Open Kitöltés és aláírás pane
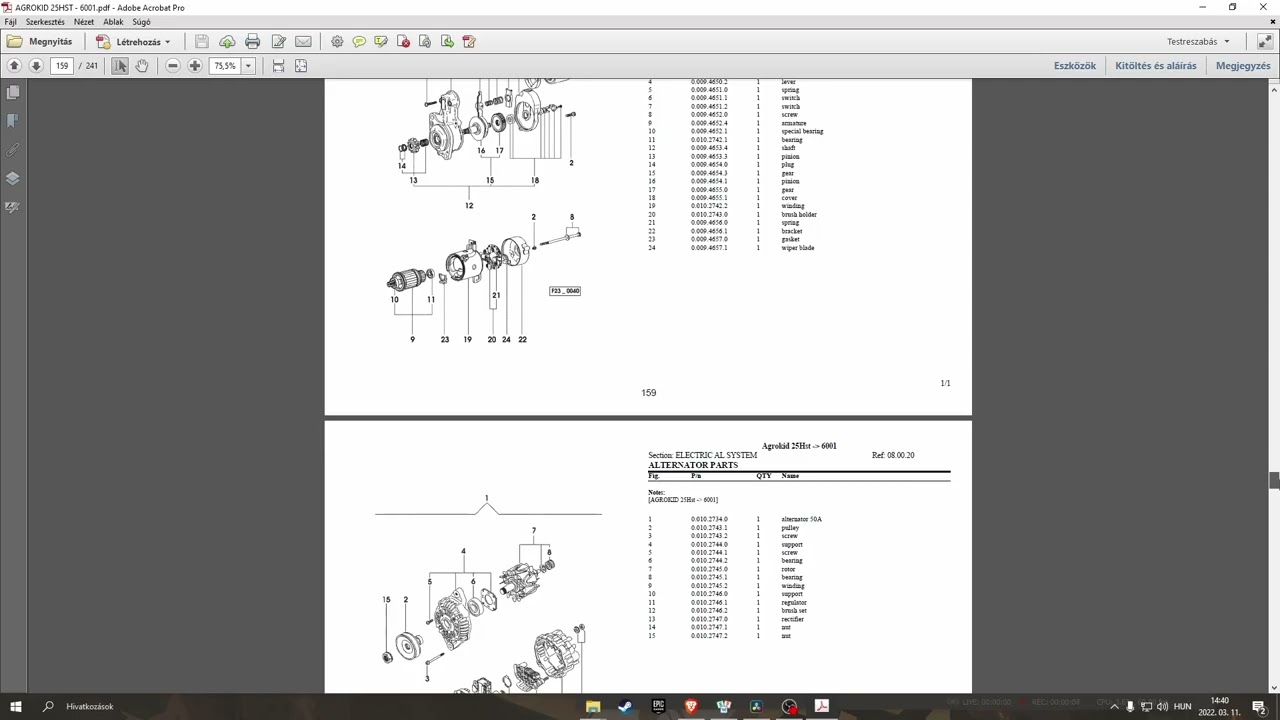The height and width of the screenshot is (720, 1280). click(1156, 66)
